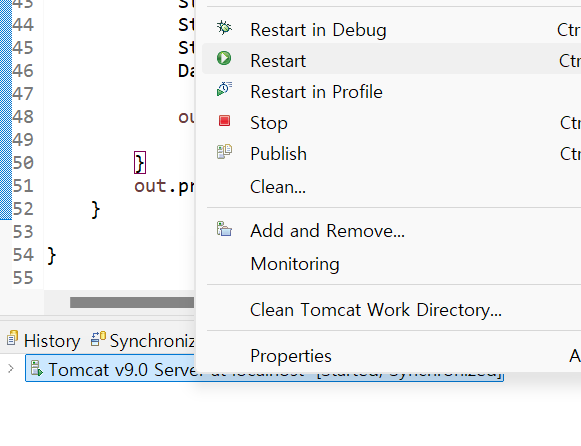581x446 pixels.
Task: Expand the Tomcat v9.0 Server tree node
Action: click(11, 369)
